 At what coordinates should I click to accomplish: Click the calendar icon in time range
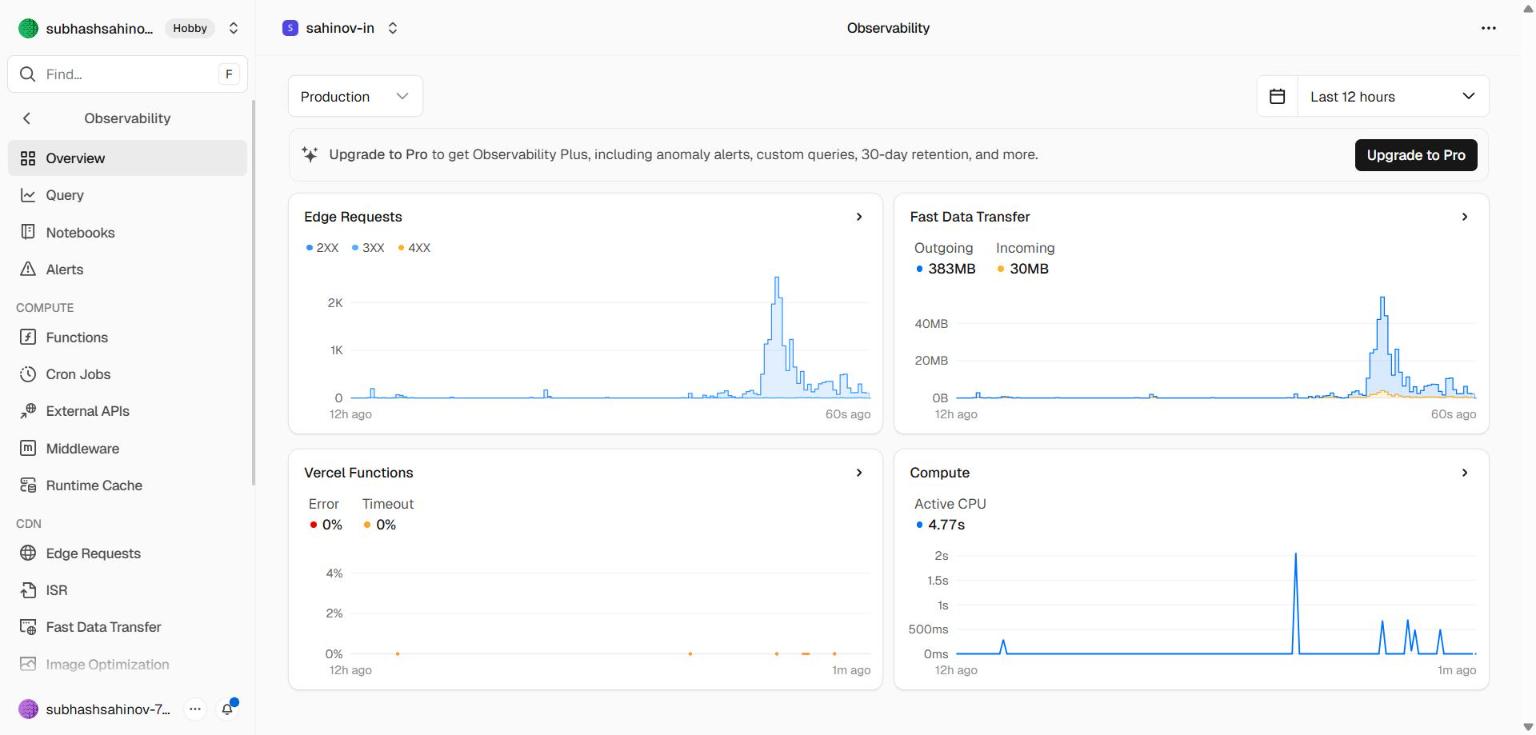pyautogui.click(x=1277, y=97)
